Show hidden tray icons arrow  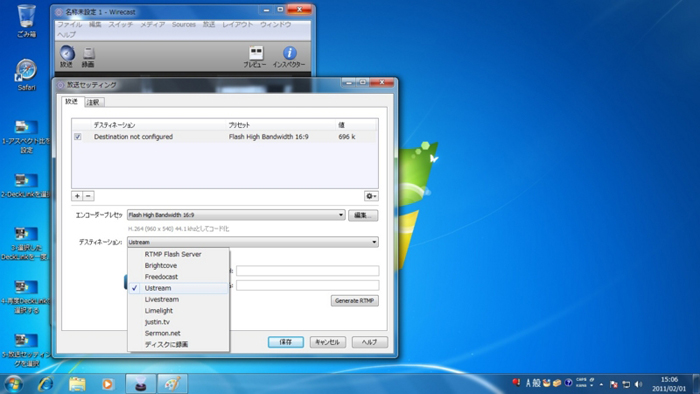coord(601,384)
